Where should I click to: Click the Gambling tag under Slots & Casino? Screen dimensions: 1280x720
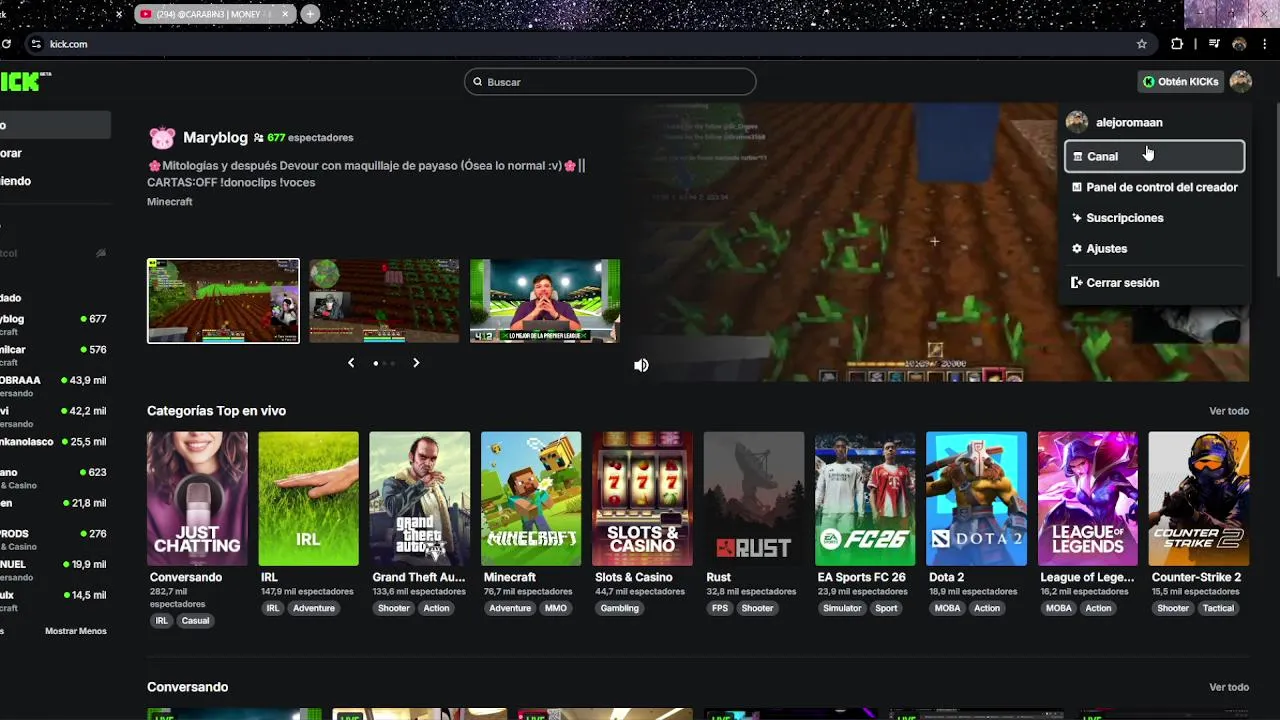point(620,608)
